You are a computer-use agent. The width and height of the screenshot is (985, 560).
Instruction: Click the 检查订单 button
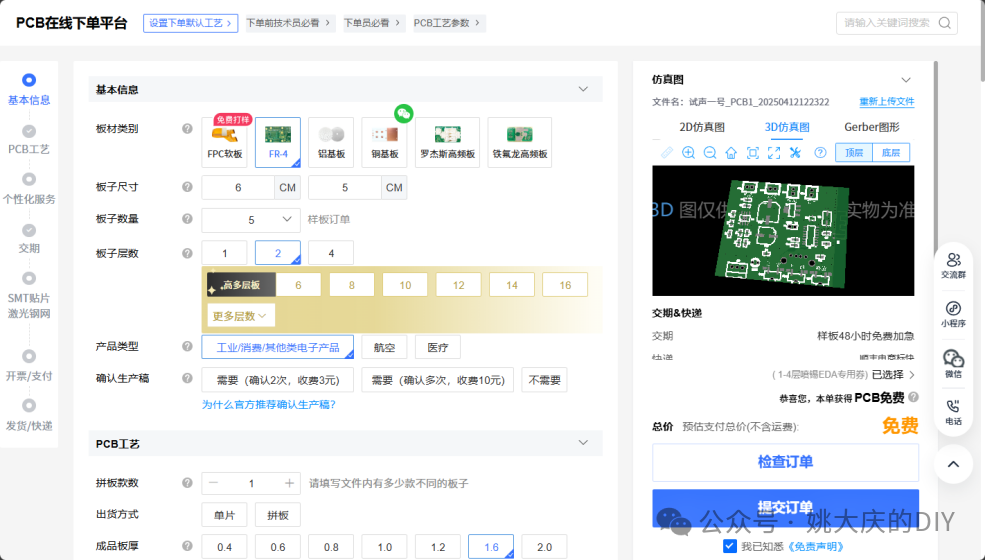point(785,462)
